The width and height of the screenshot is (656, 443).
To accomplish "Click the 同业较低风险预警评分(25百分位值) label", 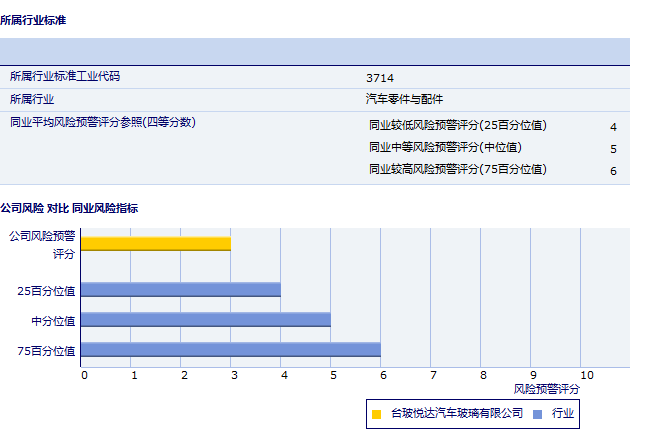I will (x=458, y=126).
